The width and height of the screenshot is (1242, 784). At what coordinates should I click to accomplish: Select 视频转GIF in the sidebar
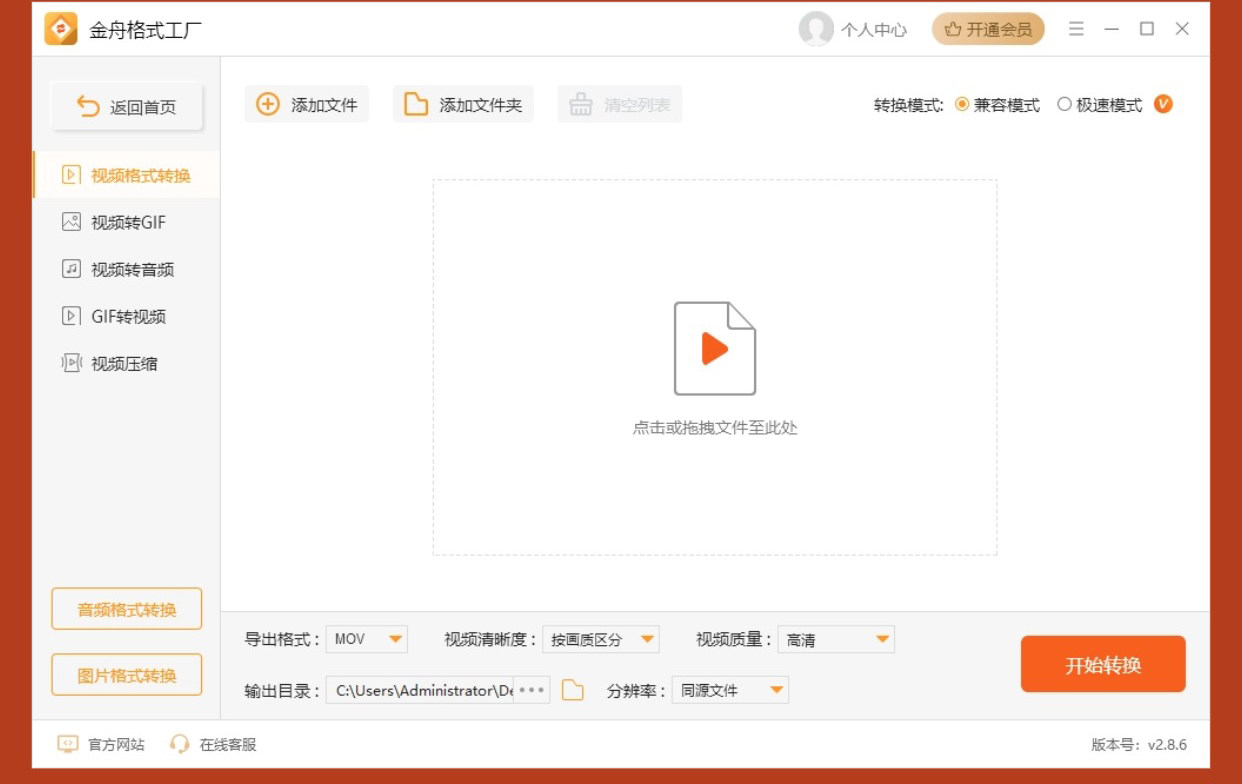pyautogui.click(x=127, y=222)
